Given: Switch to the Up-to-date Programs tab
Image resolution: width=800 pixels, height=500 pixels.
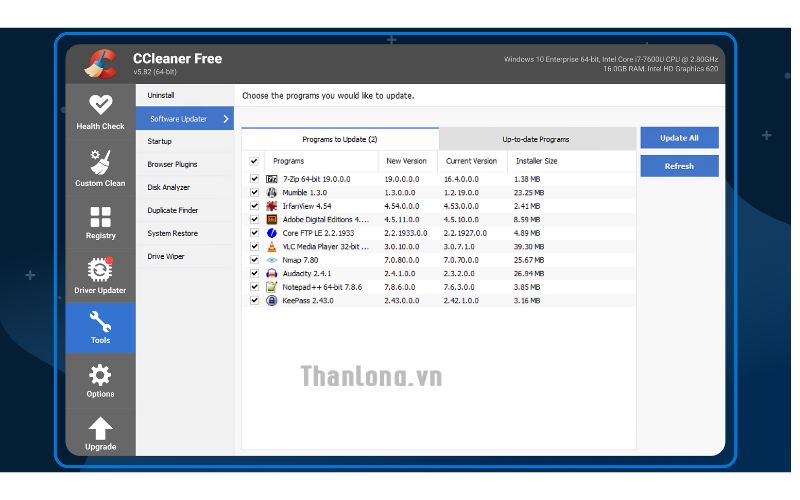Looking at the screenshot, I should [536, 139].
